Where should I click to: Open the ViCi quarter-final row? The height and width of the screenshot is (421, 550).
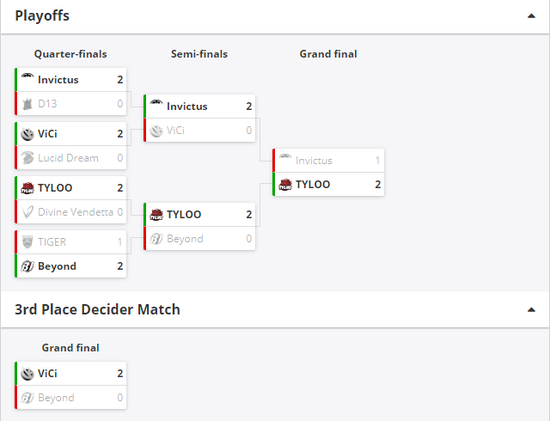coord(71,134)
